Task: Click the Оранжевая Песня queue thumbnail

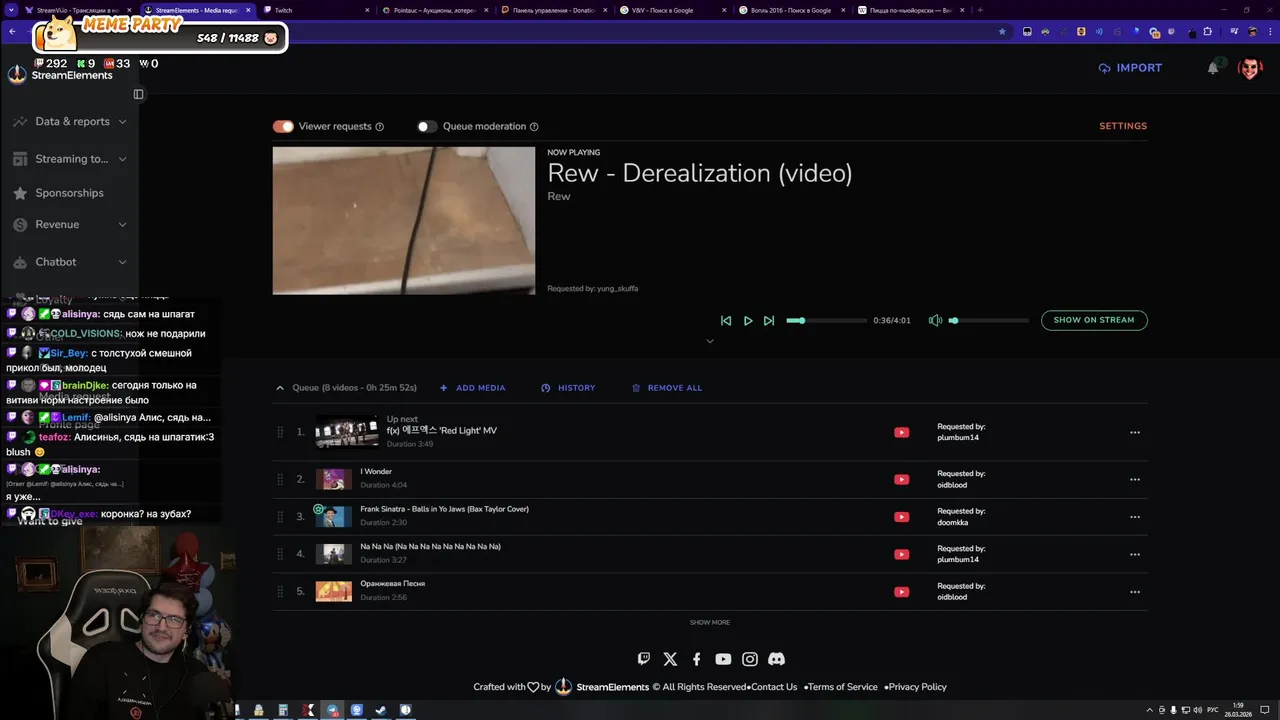Action: [x=334, y=592]
